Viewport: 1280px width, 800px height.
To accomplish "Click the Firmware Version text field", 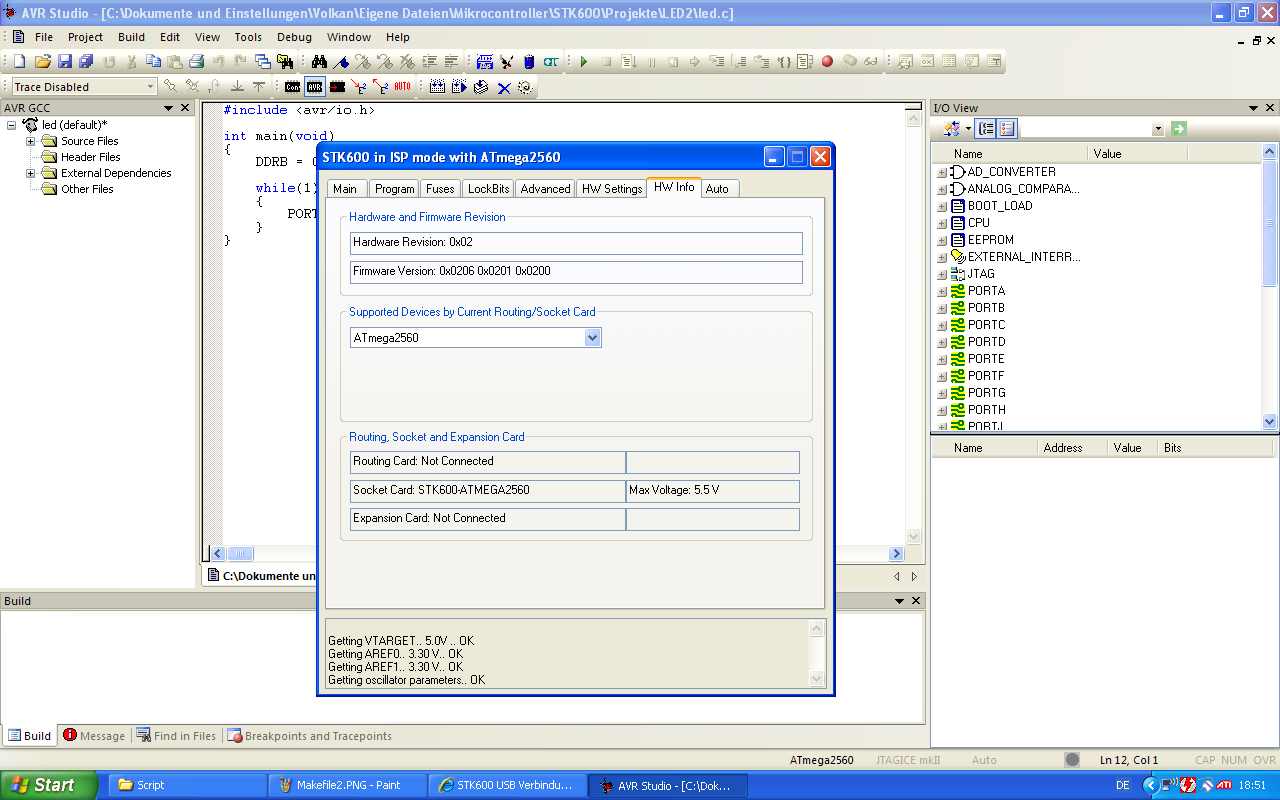I will [576, 272].
